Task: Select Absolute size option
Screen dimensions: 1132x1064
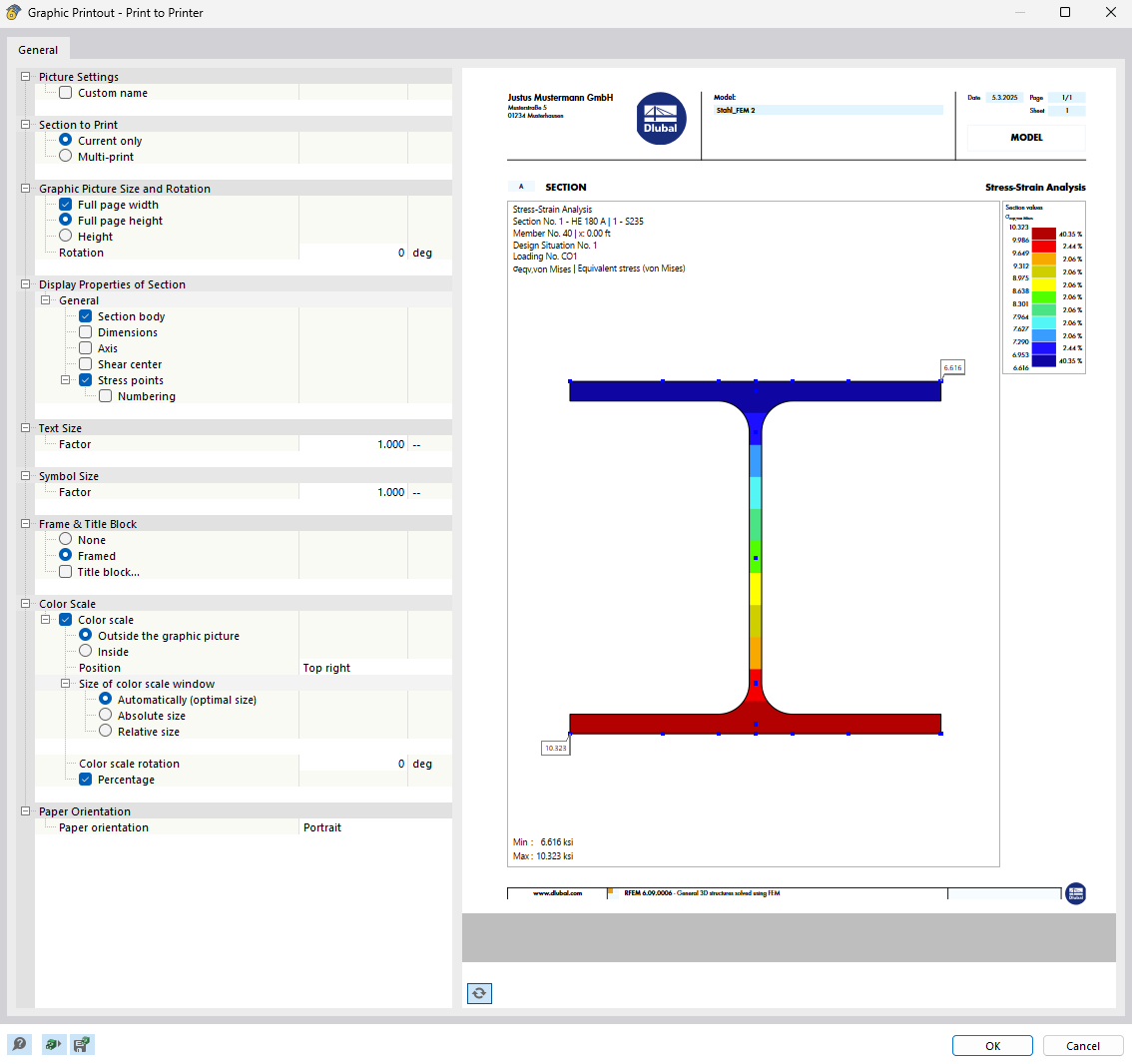Action: click(106, 715)
